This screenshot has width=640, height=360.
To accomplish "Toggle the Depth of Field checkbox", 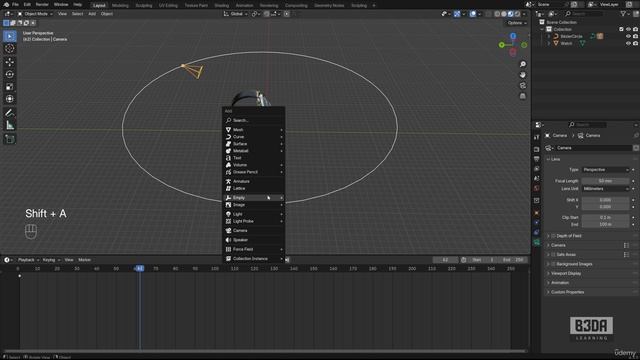I will [553, 236].
